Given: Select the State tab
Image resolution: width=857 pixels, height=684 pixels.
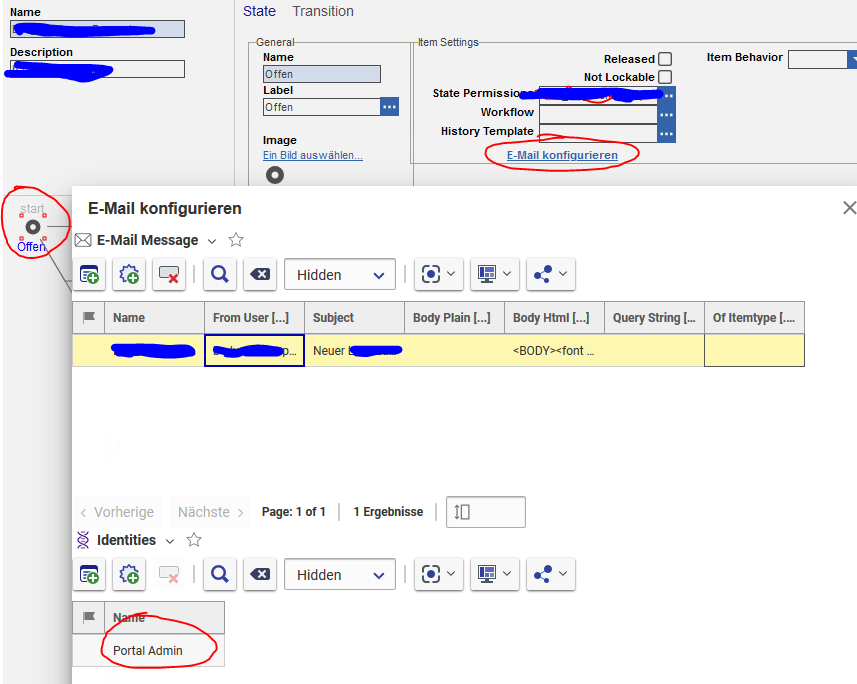Looking at the screenshot, I should point(259,11).
